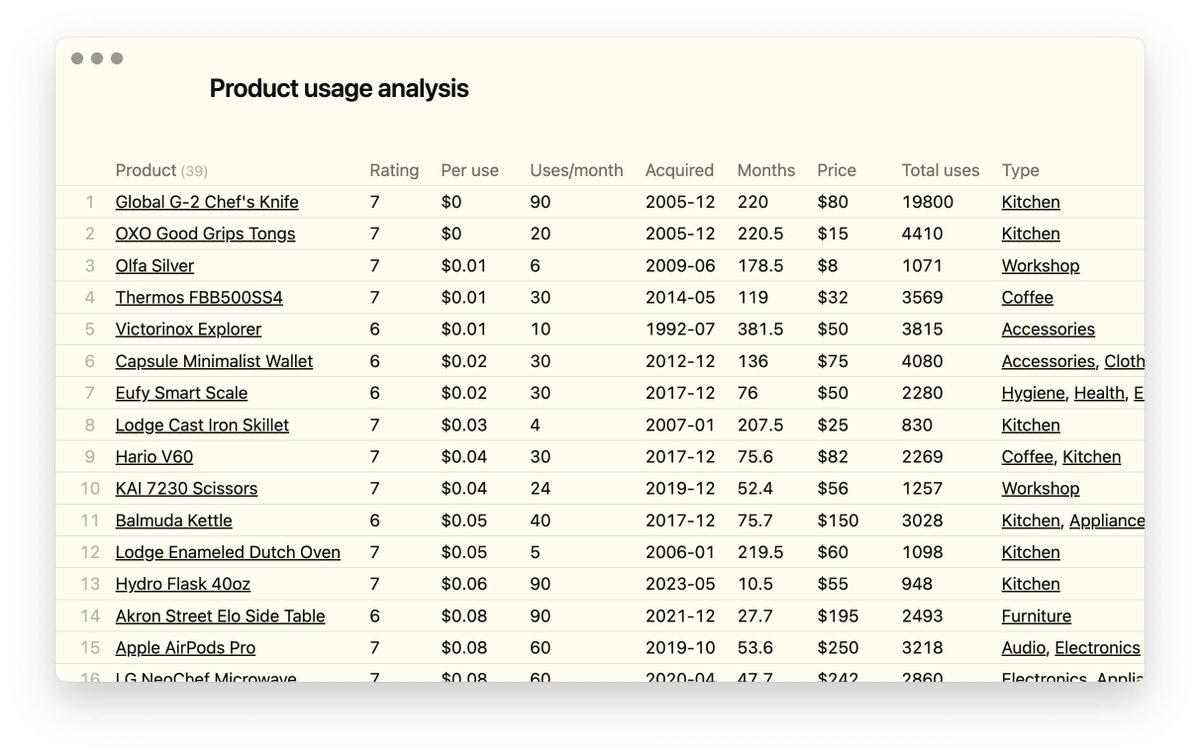This screenshot has width=1200, height=755.
Task: Select acquired date 2014-05
Action: (x=681, y=298)
